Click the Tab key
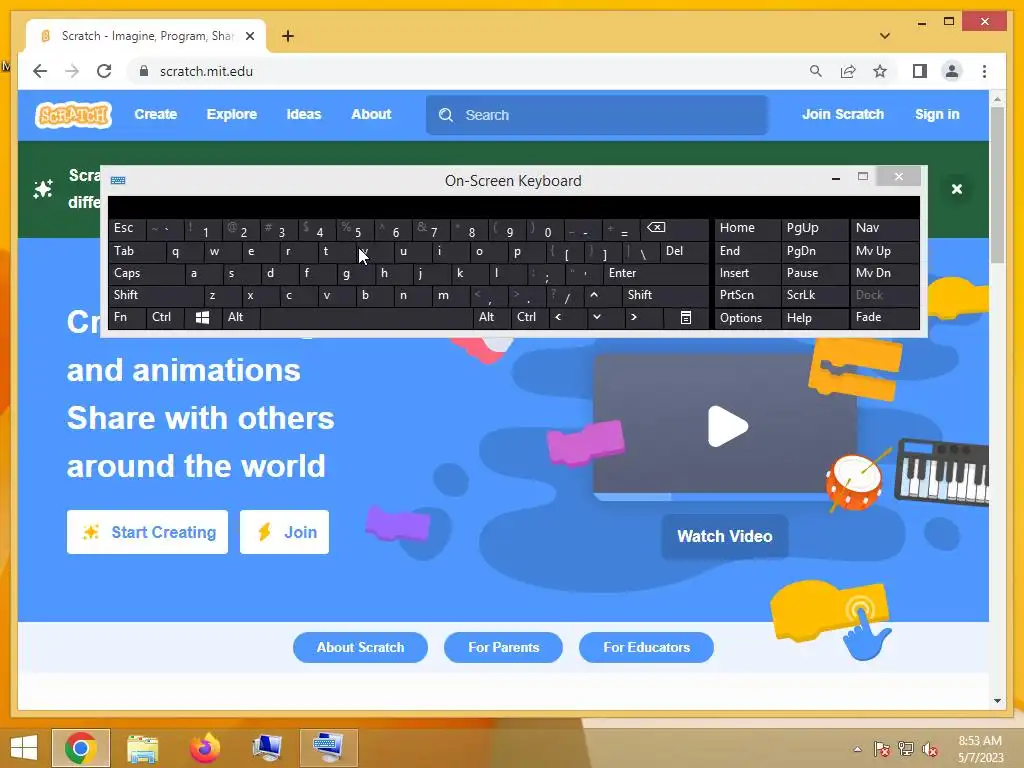 point(137,251)
